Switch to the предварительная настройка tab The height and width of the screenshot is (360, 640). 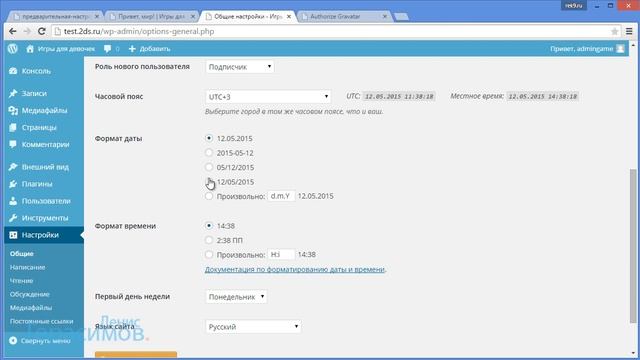point(55,16)
